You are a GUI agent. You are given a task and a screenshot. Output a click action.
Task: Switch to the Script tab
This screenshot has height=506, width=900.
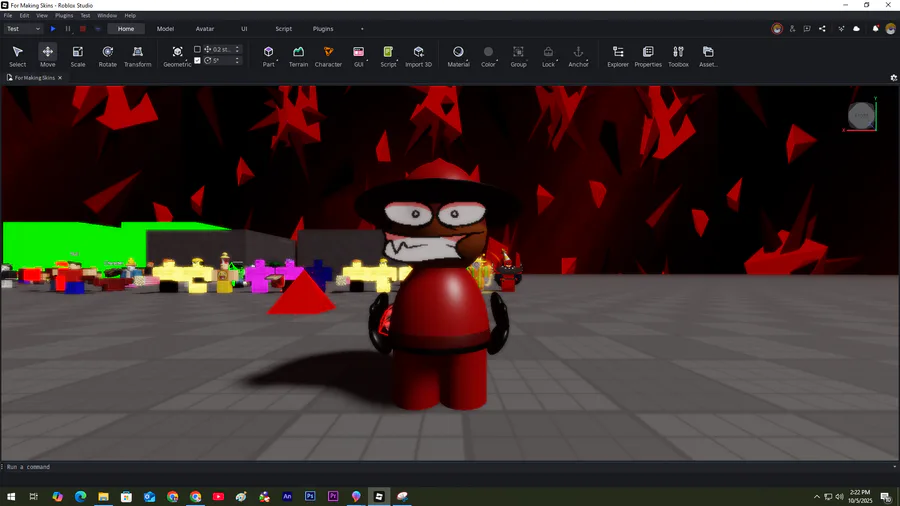284,29
